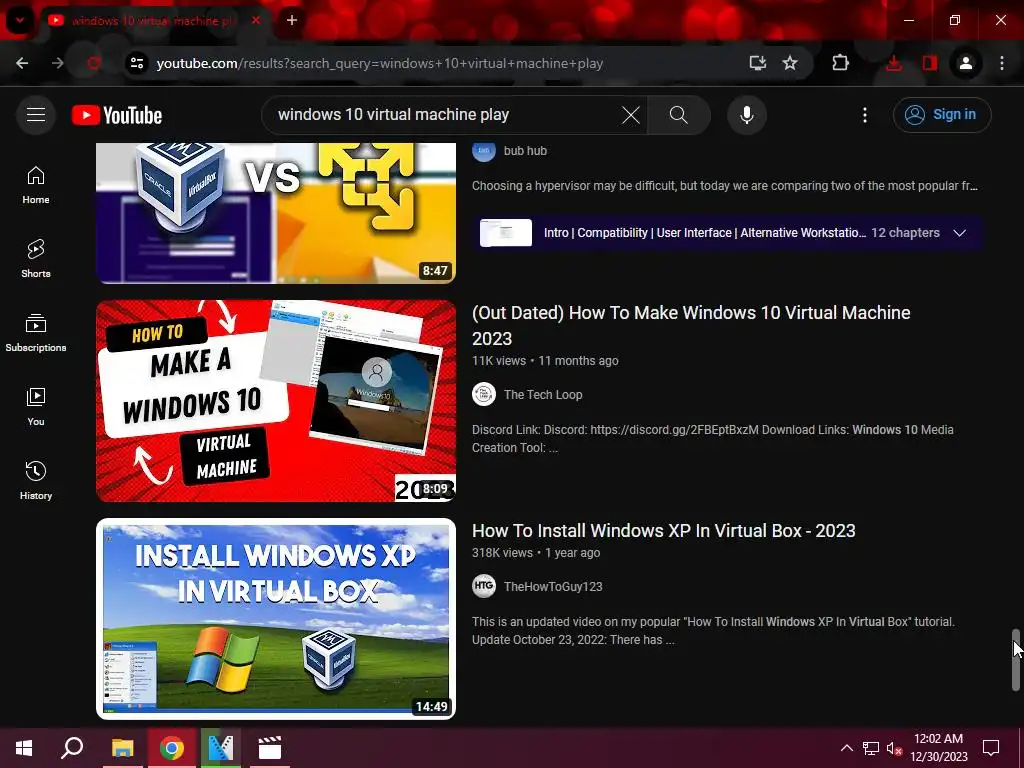Open a new Chrome tab
1024x768 pixels.
(292, 21)
